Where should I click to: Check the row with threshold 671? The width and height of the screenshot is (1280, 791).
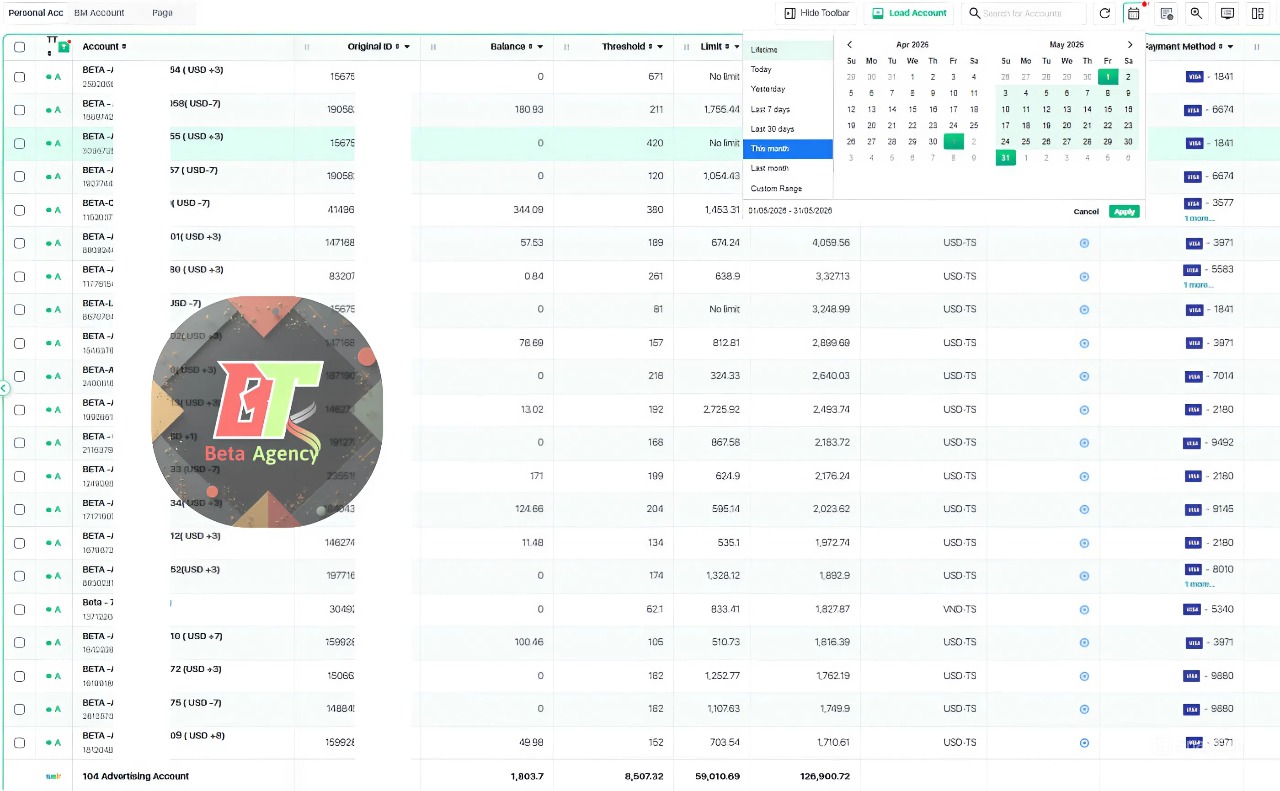point(19,77)
